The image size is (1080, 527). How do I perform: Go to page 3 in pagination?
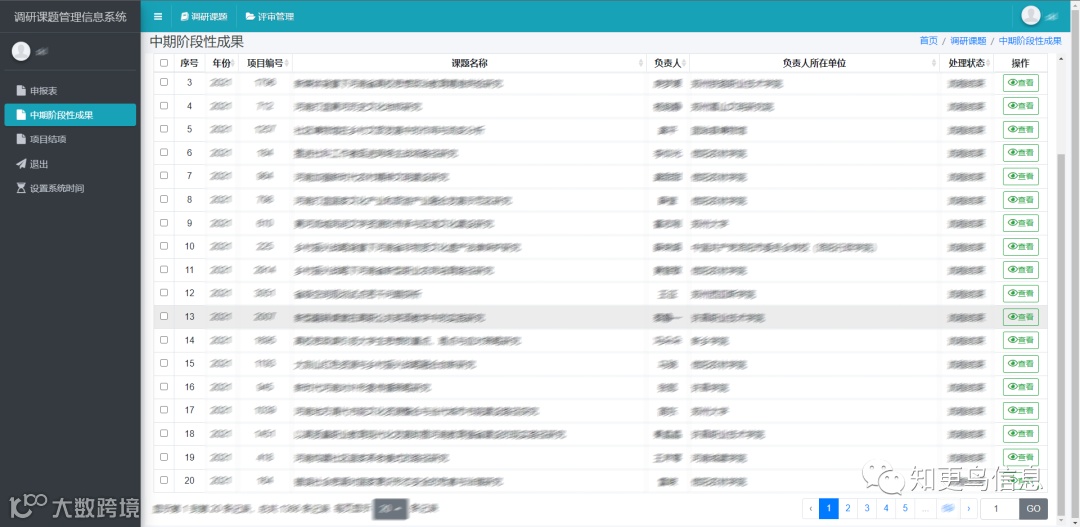click(867, 508)
